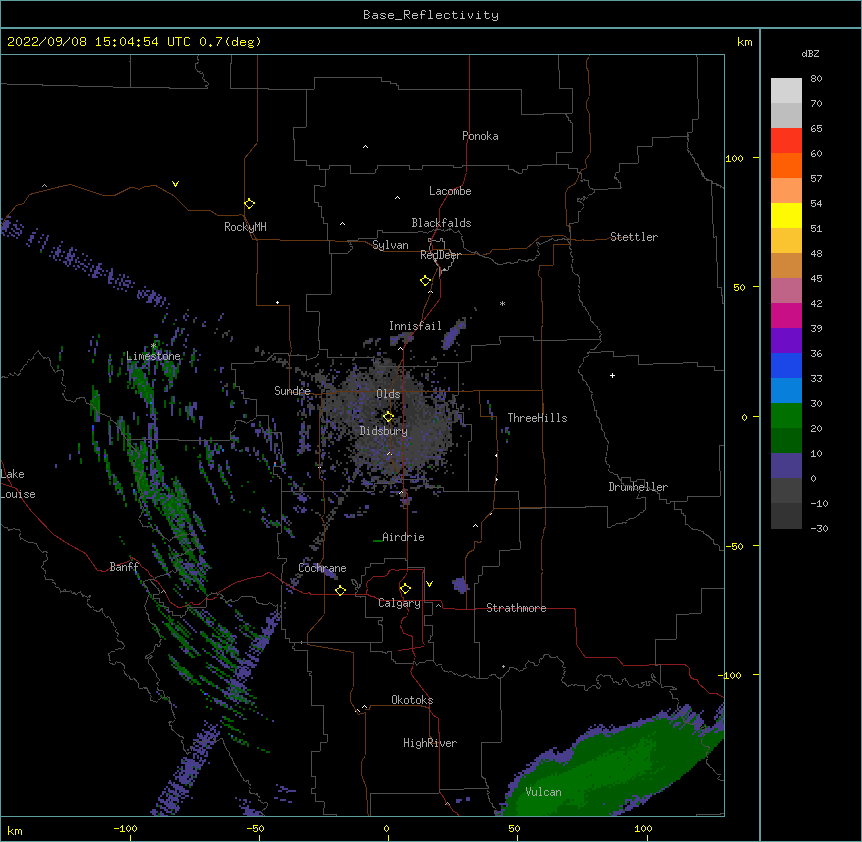Click the Vulcan label
Image resolution: width=862 pixels, height=842 pixels.
click(x=543, y=792)
